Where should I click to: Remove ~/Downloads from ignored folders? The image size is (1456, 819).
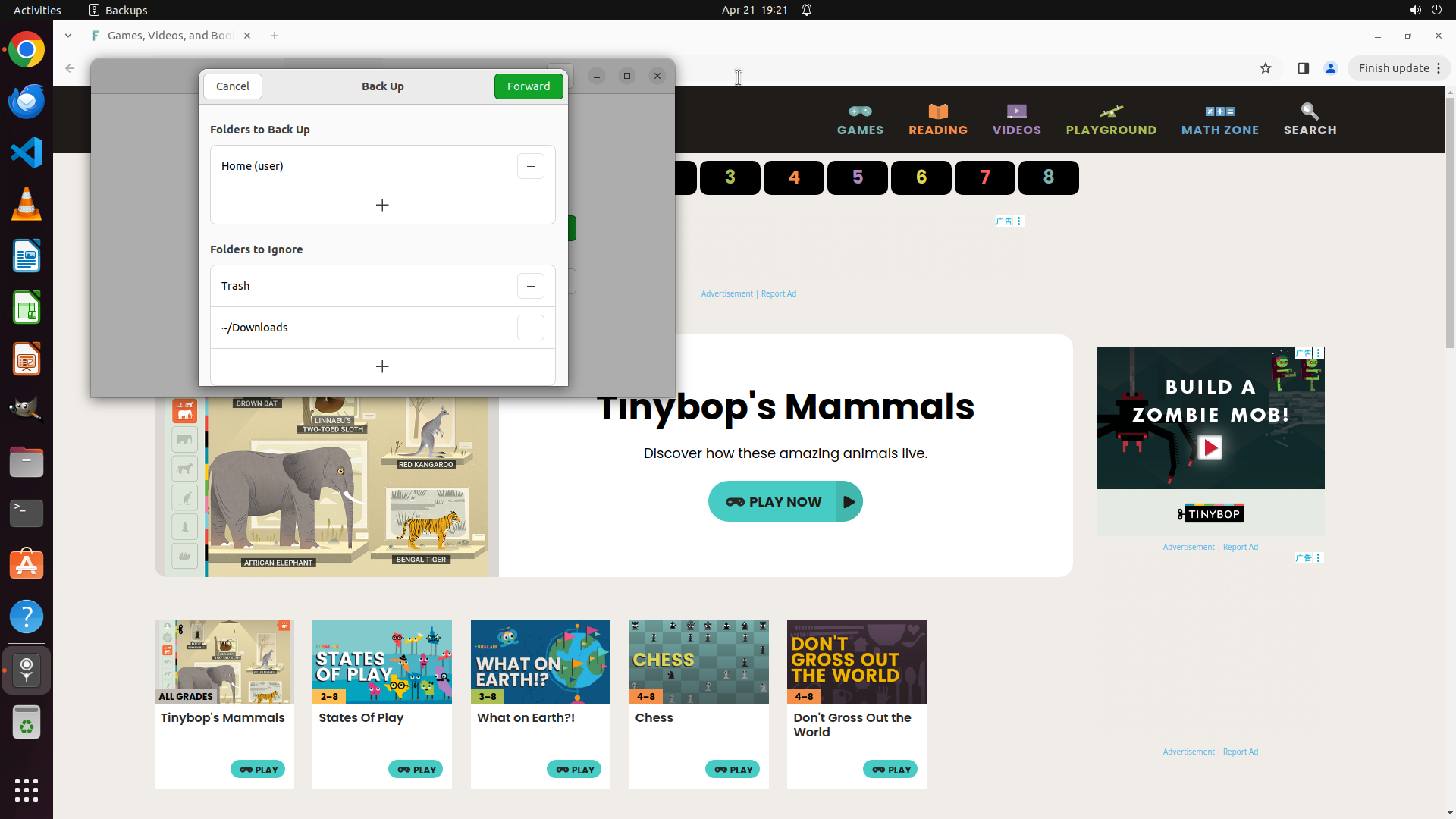[x=530, y=328]
